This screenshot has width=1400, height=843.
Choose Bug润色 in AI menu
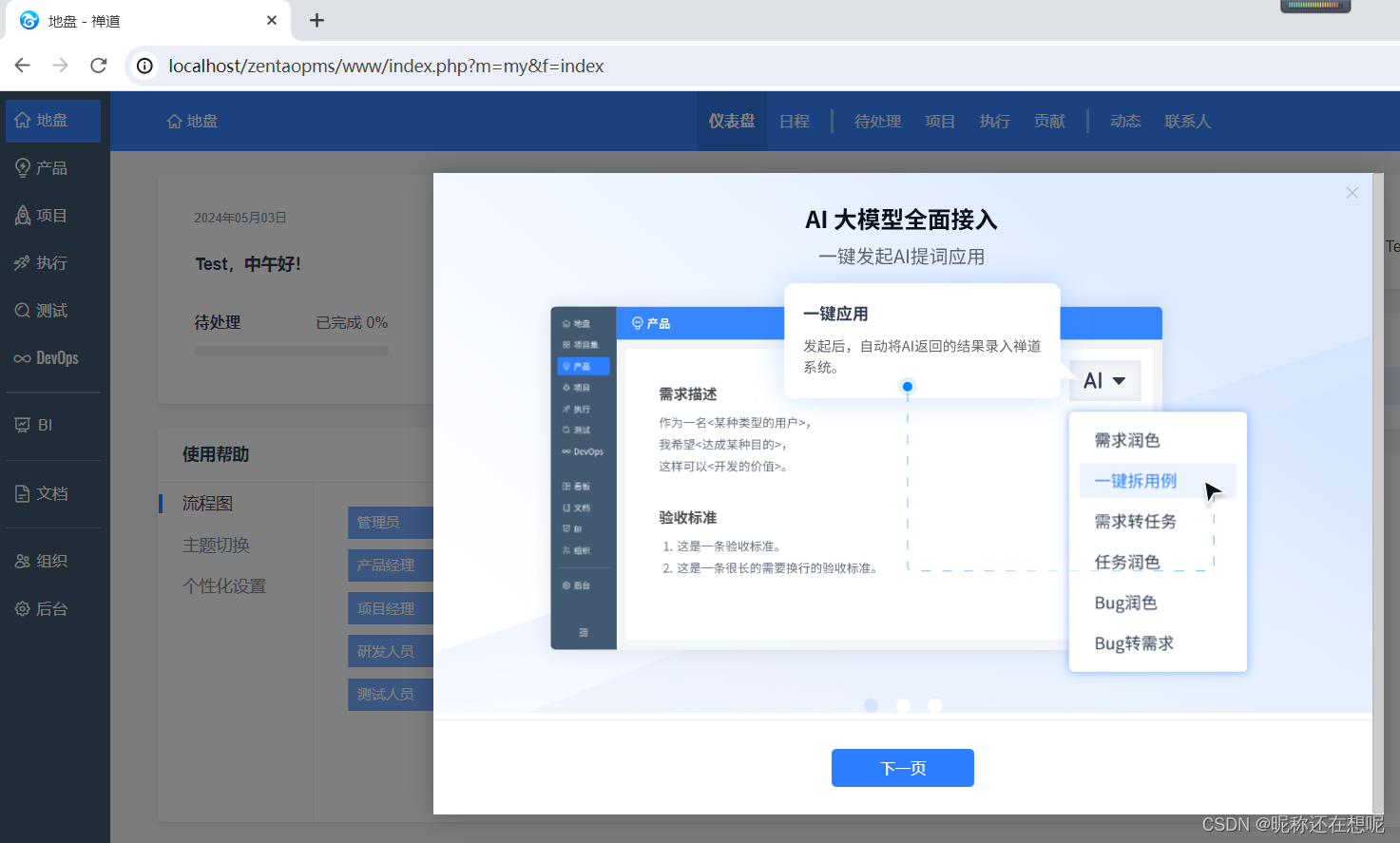(x=1126, y=604)
